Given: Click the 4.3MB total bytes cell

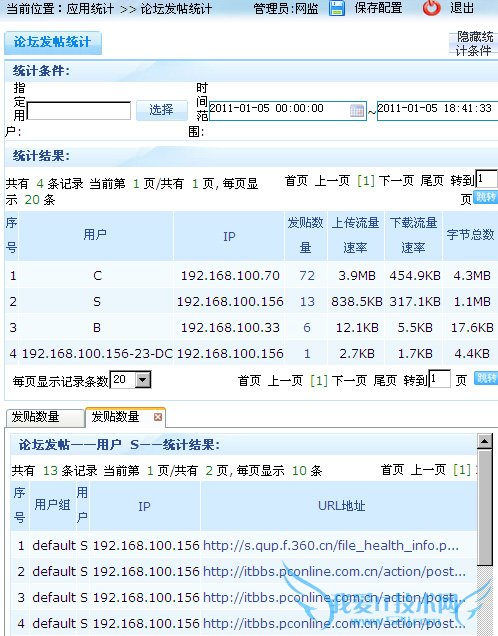Looking at the screenshot, I should pos(472,276).
